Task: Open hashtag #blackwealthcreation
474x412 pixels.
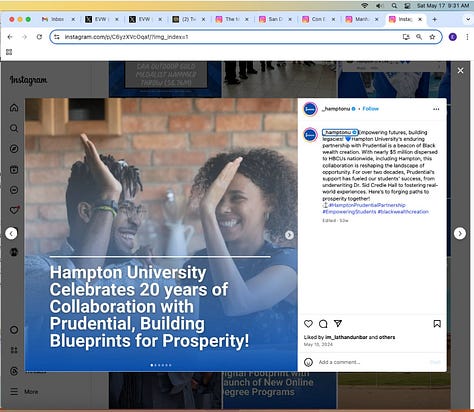Action: [x=403, y=212]
